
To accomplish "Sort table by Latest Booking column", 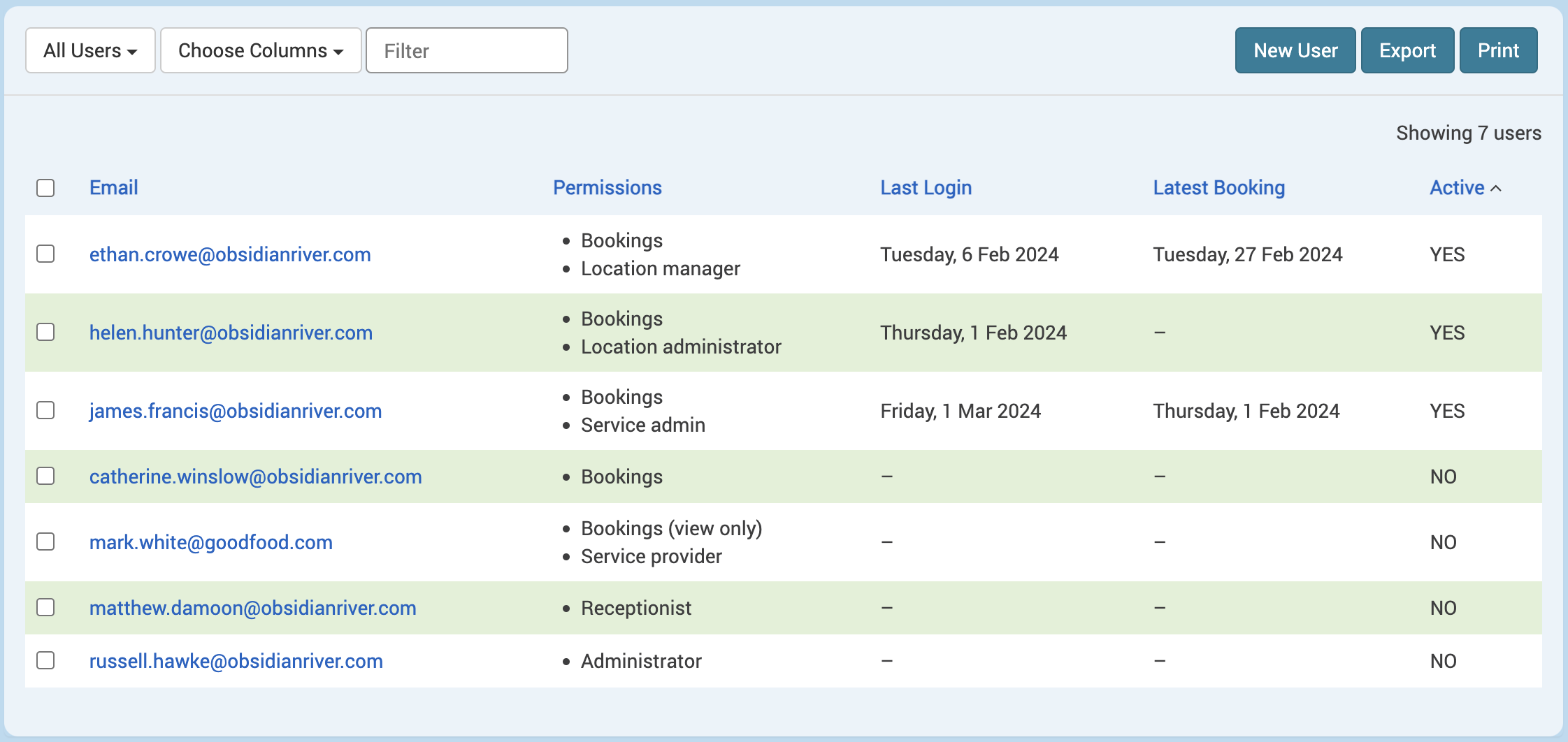I will (1218, 187).
